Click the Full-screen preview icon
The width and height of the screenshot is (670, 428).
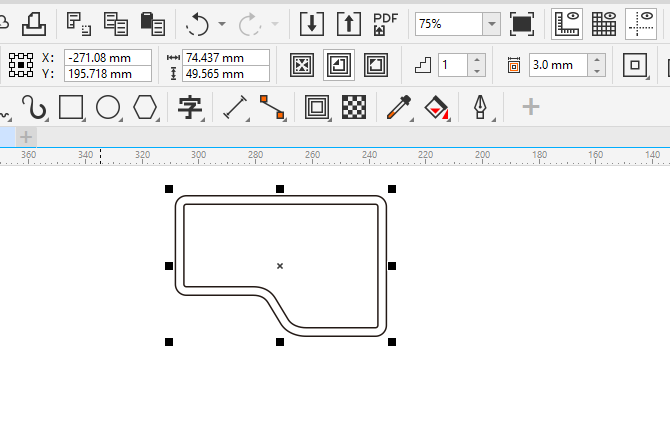pyautogui.click(x=522, y=24)
